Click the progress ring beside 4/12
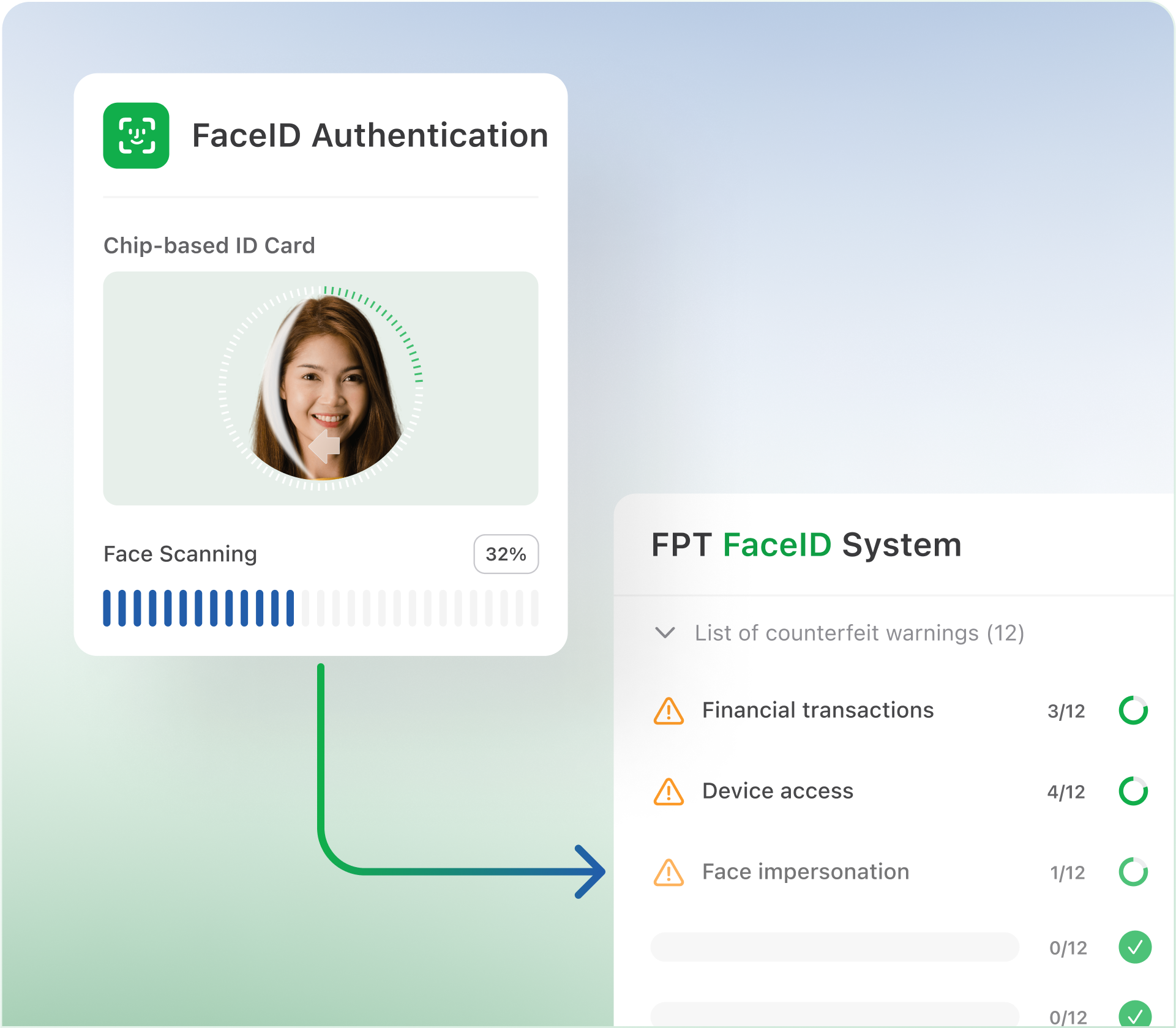The height and width of the screenshot is (1028, 1176). (1133, 791)
